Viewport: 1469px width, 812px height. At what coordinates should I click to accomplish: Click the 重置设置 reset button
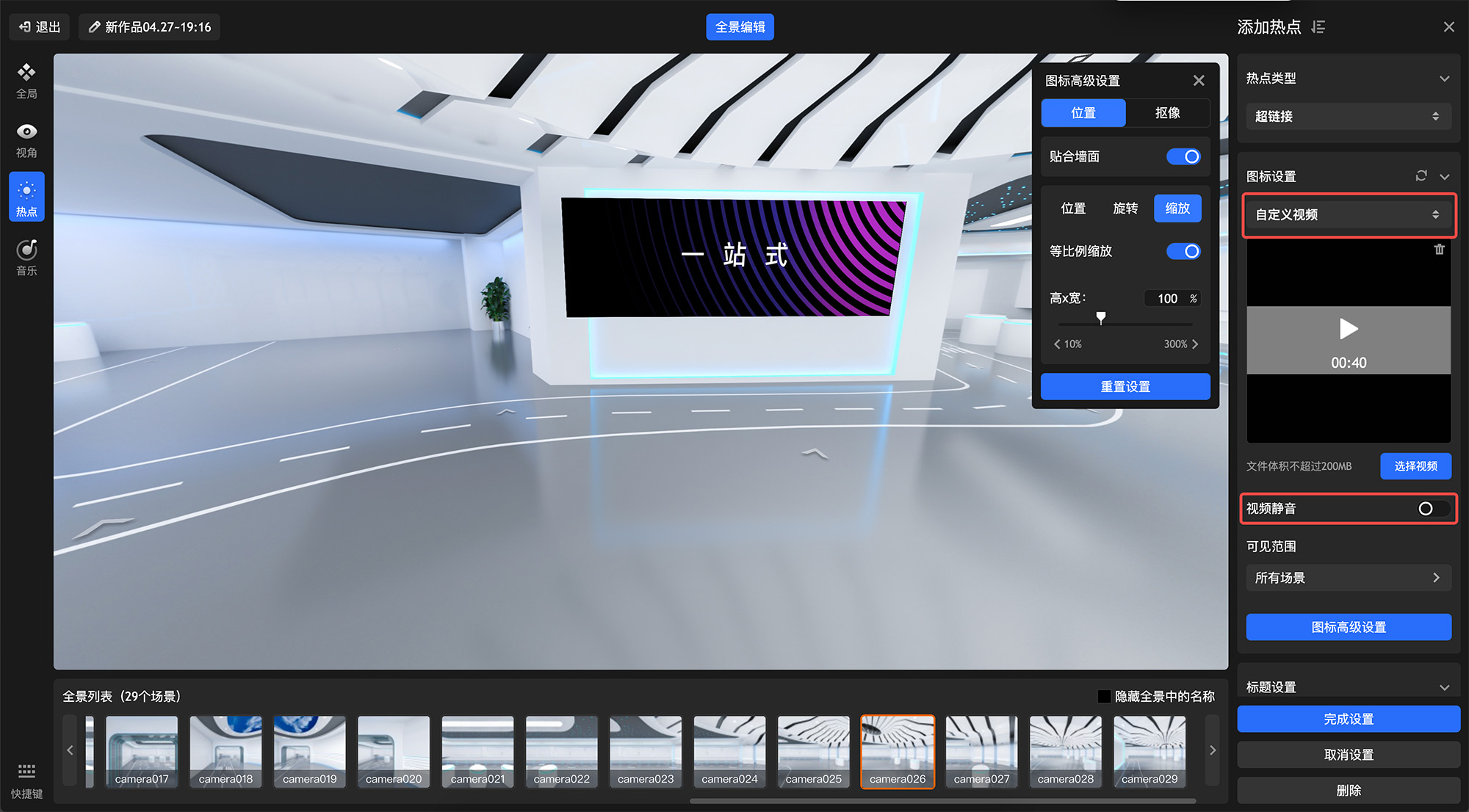(1125, 387)
